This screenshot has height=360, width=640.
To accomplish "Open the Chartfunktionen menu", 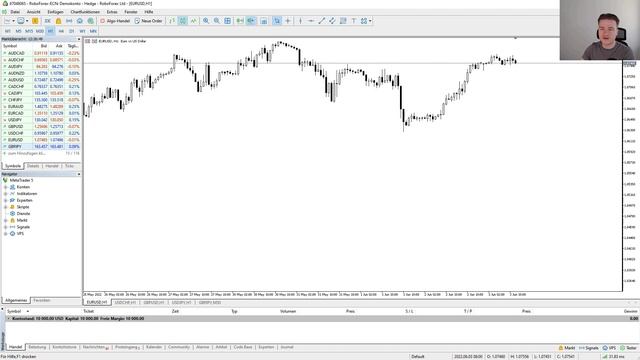I will [85, 12].
